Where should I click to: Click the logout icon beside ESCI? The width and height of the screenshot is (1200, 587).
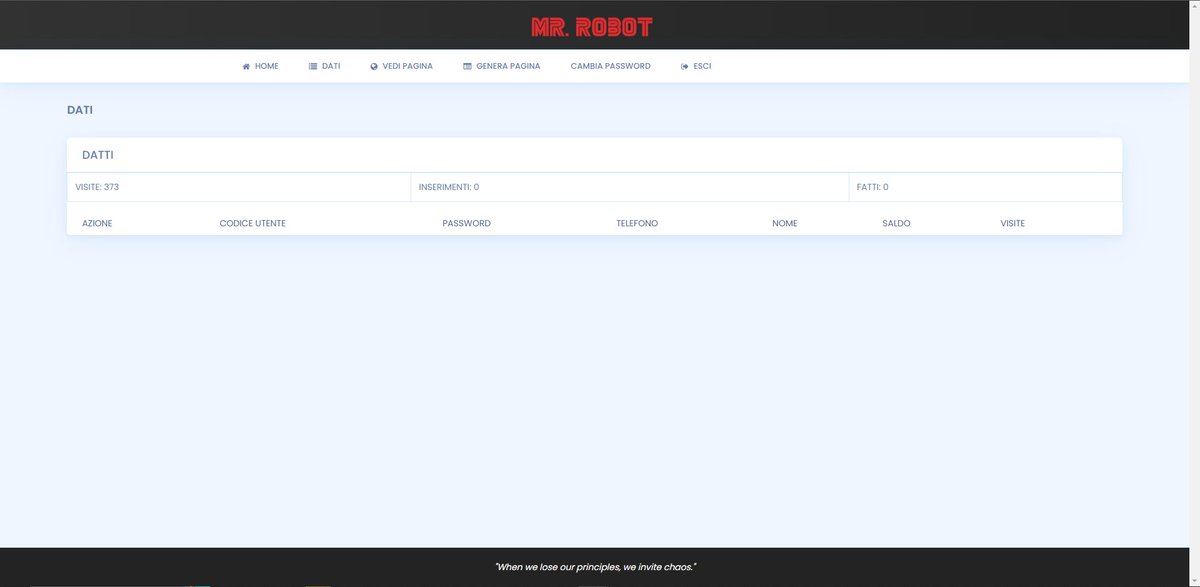pyautogui.click(x=685, y=66)
